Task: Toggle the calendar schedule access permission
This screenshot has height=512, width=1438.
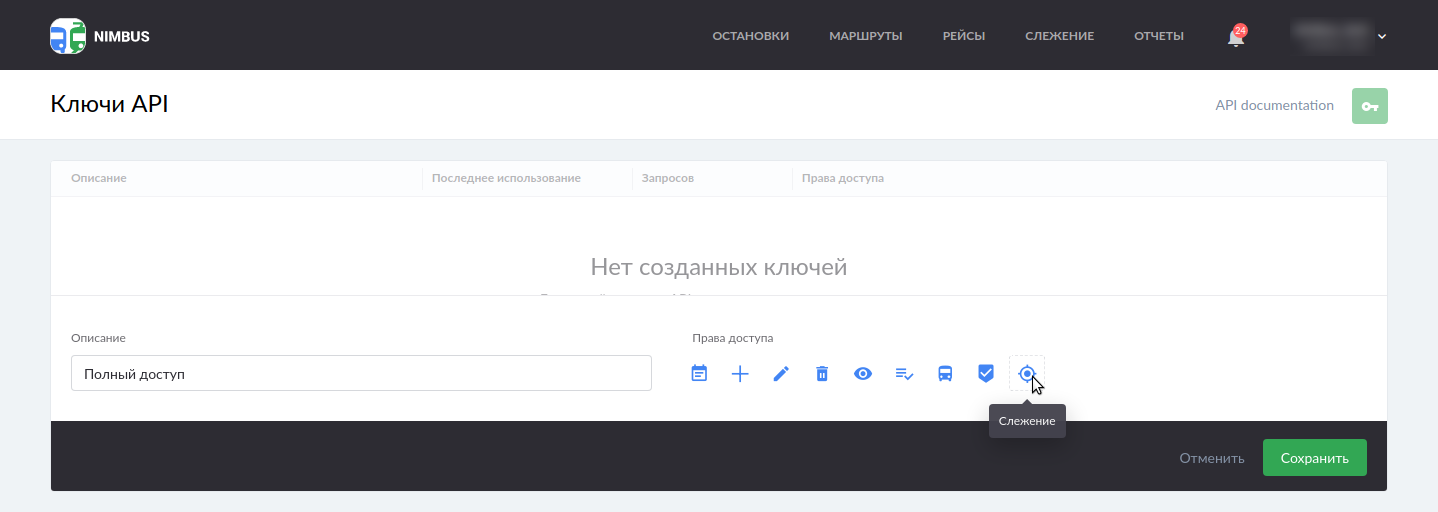Action: click(x=699, y=374)
